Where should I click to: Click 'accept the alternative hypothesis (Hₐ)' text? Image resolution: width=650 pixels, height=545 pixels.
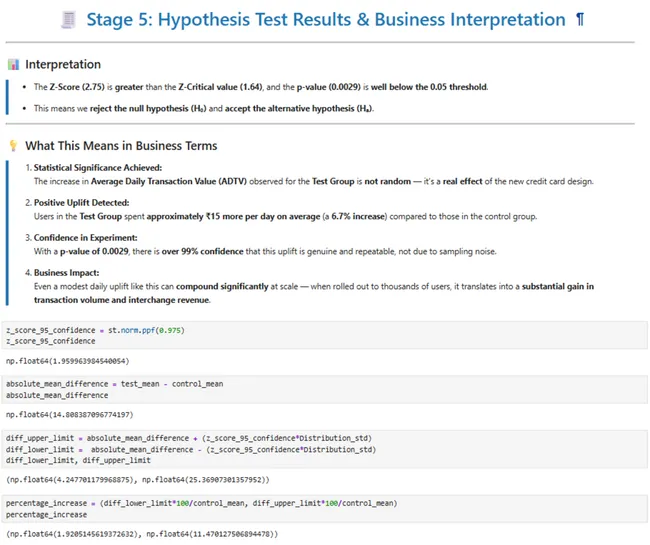pos(298,109)
